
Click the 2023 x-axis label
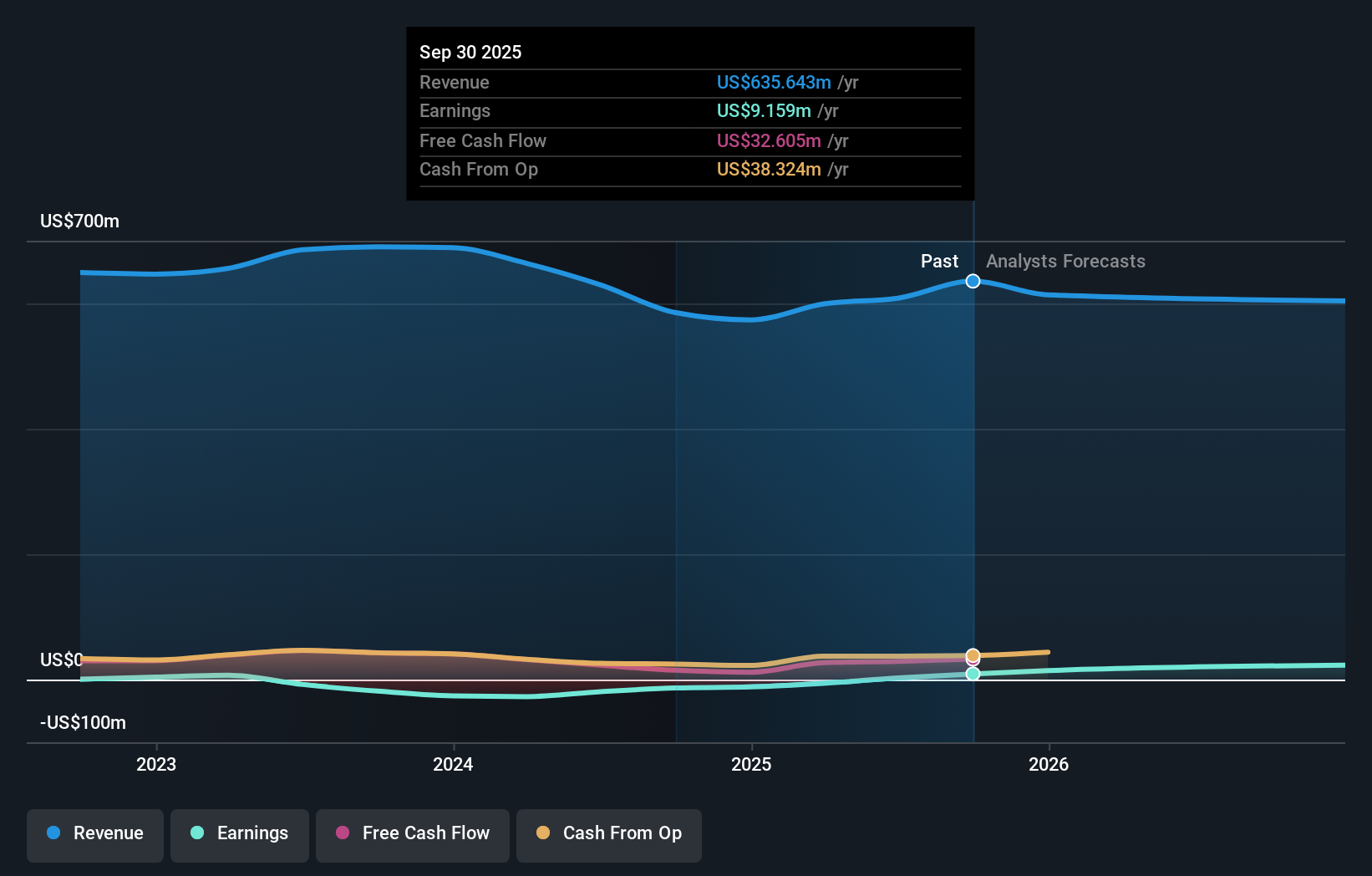156,764
